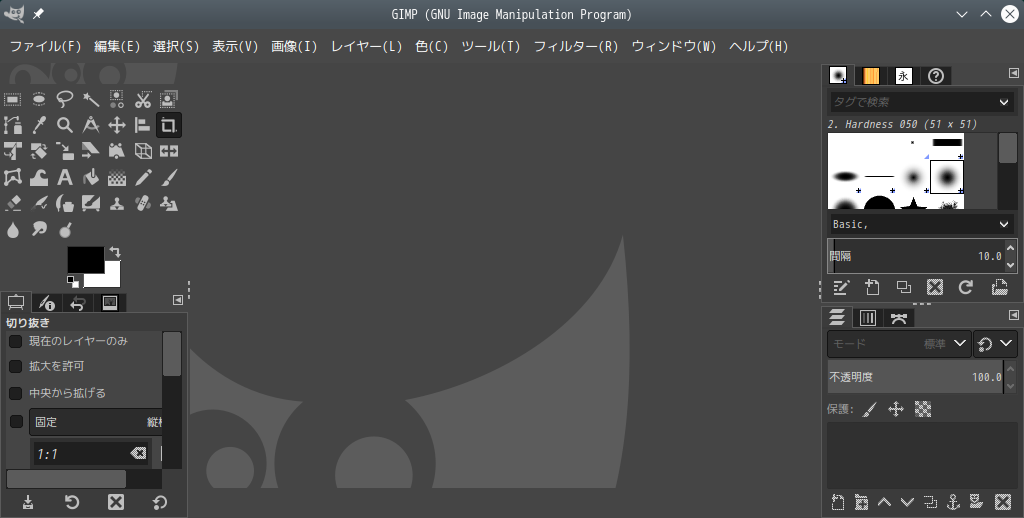Select the Scissors Select tool
Screen dimensions: 1024x518
click(143, 99)
